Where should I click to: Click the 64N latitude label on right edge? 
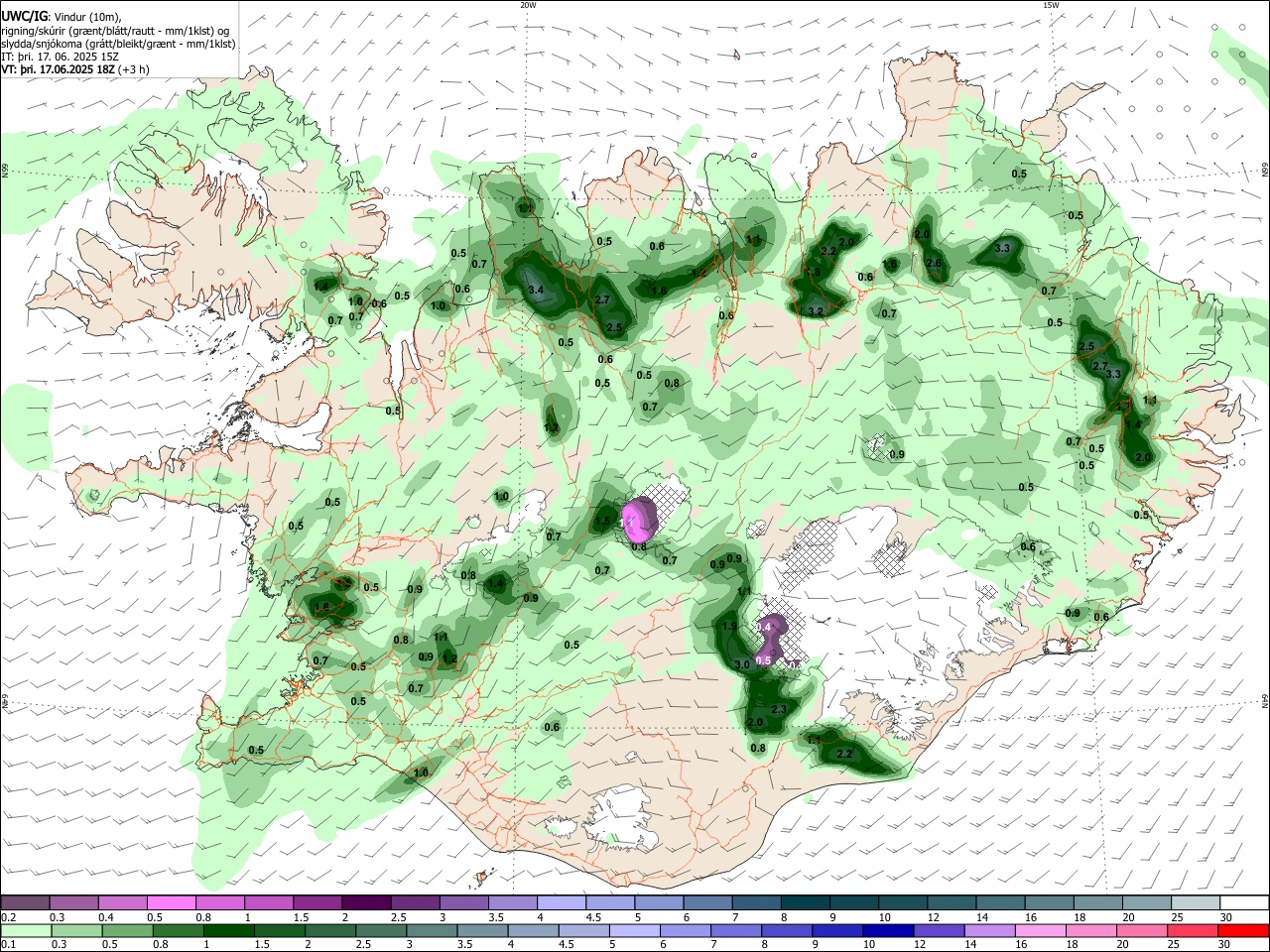1265,701
